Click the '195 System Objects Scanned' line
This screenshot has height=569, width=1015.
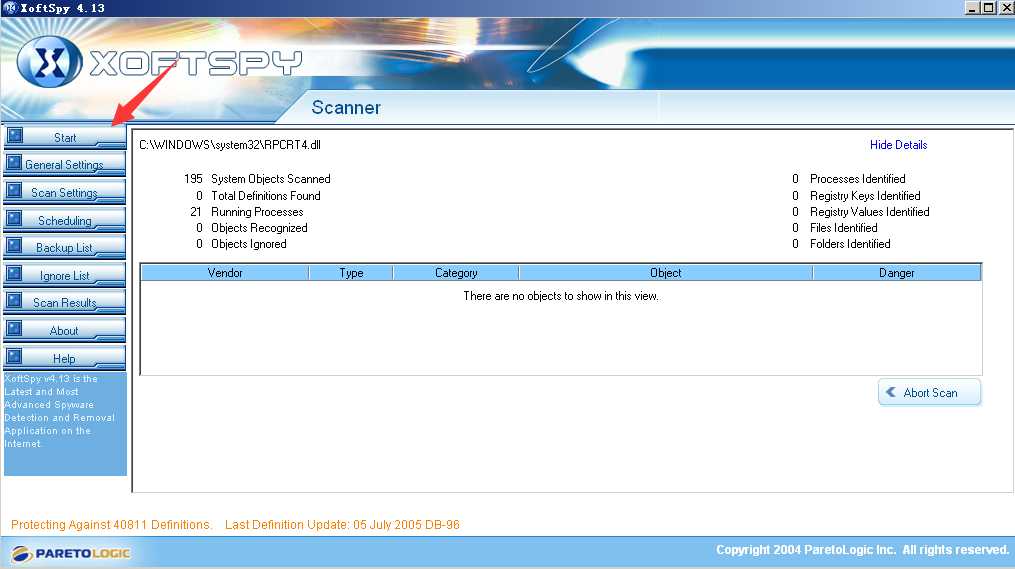[x=257, y=179]
